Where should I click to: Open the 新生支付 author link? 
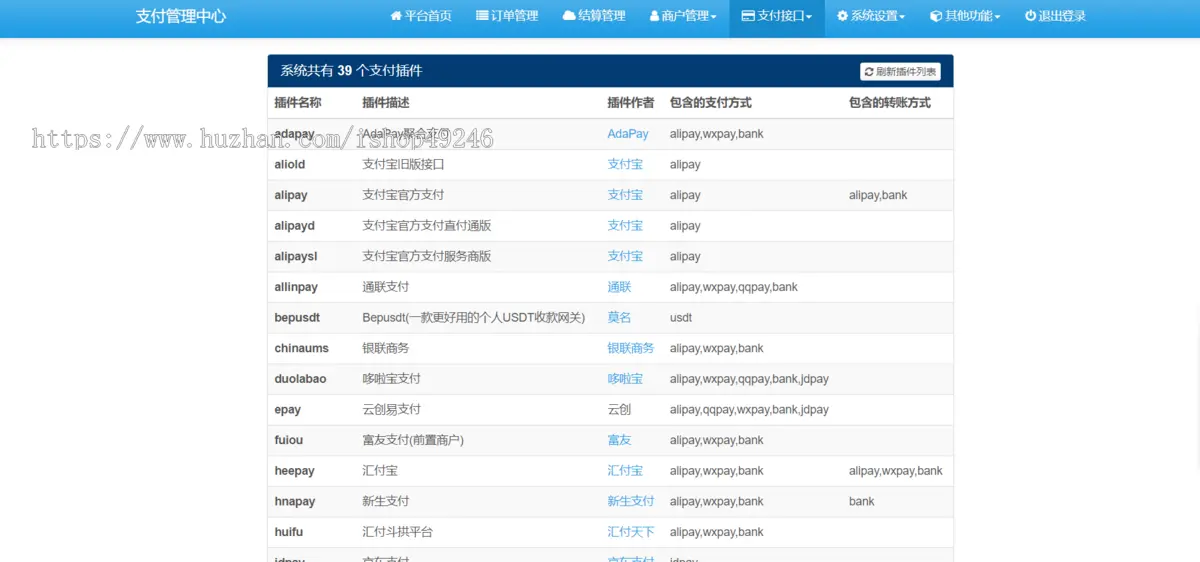pyautogui.click(x=631, y=501)
